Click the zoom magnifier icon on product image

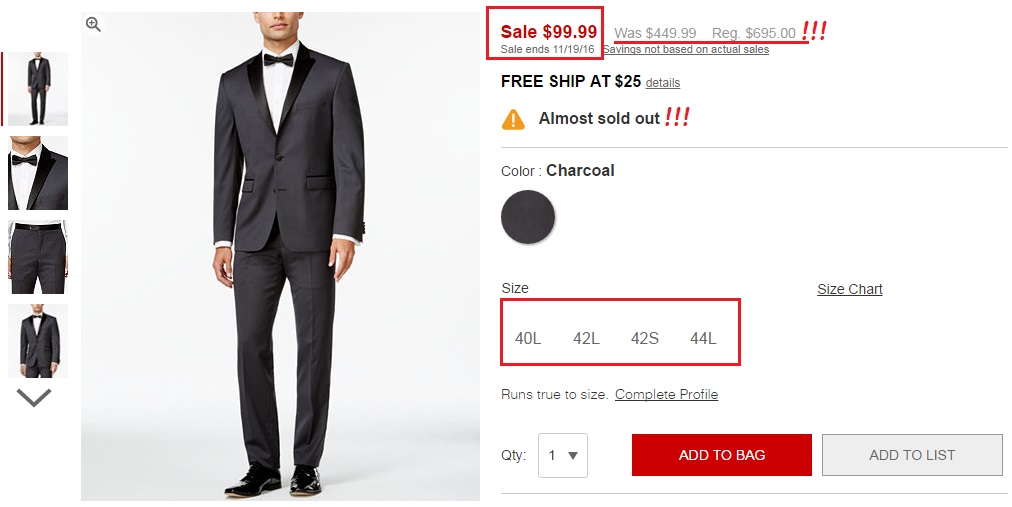pyautogui.click(x=93, y=25)
